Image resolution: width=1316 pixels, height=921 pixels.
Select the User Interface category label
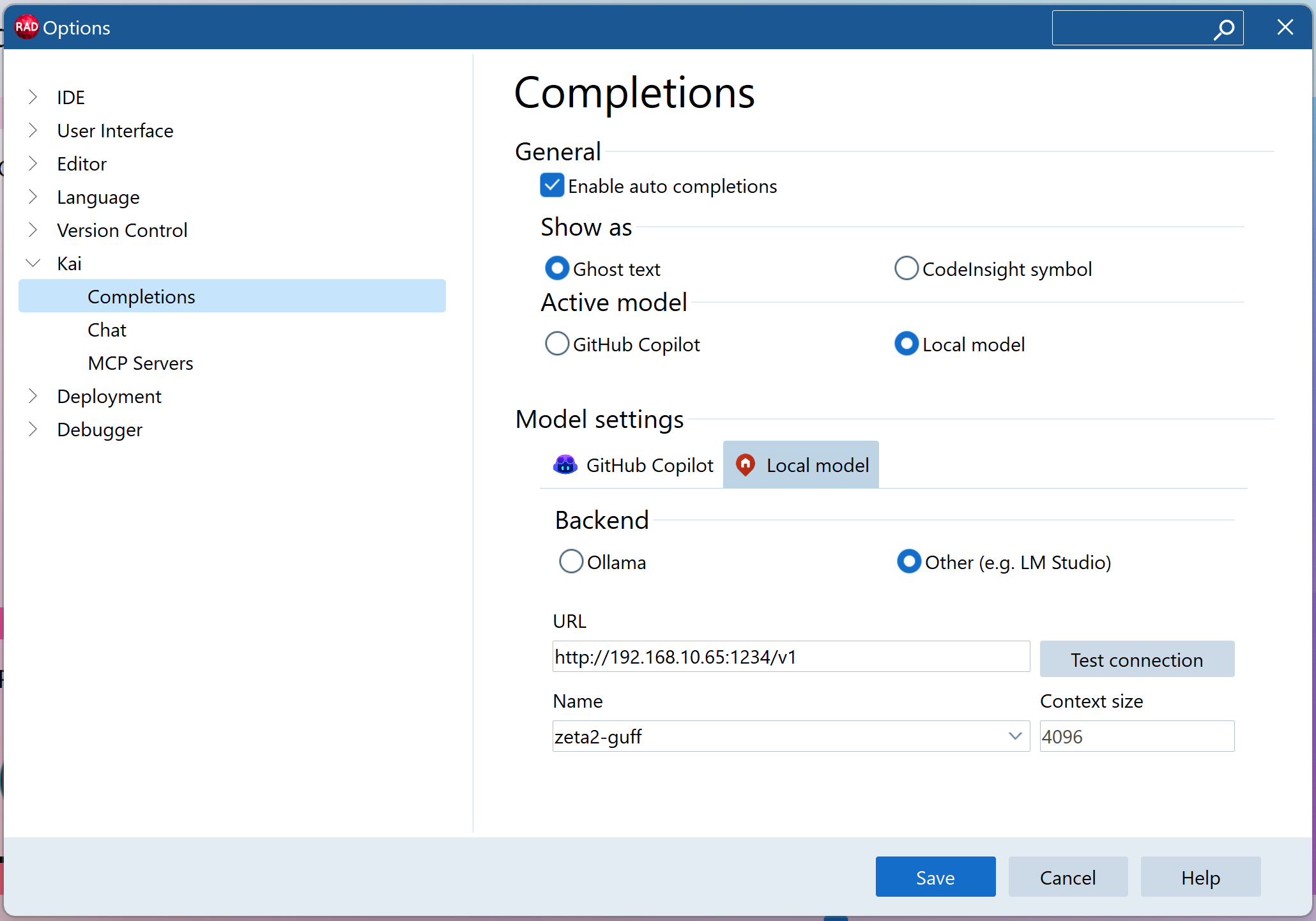(x=115, y=130)
